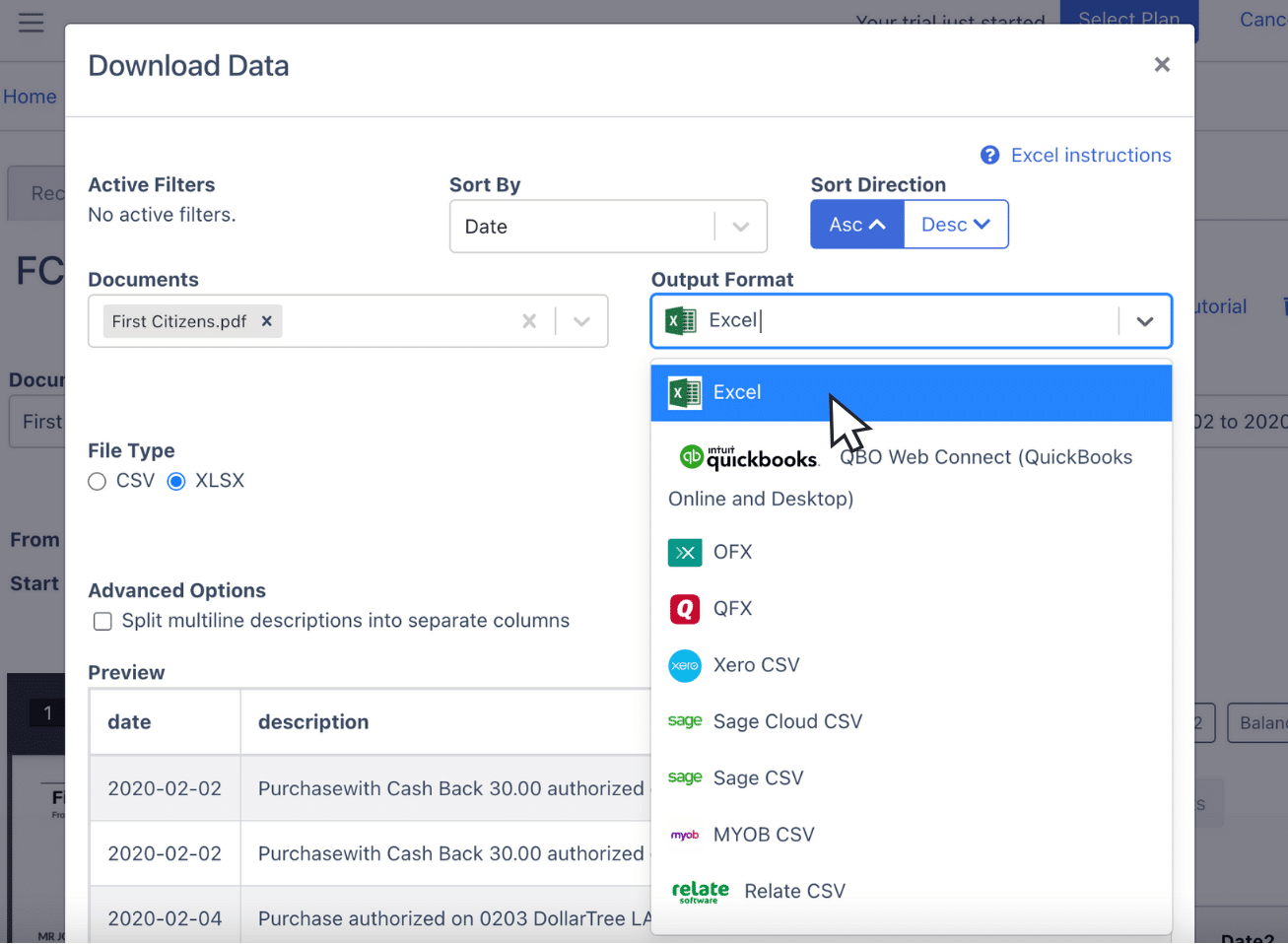Pick MYOB CSV output format
1288x944 pixels.
click(x=912, y=835)
